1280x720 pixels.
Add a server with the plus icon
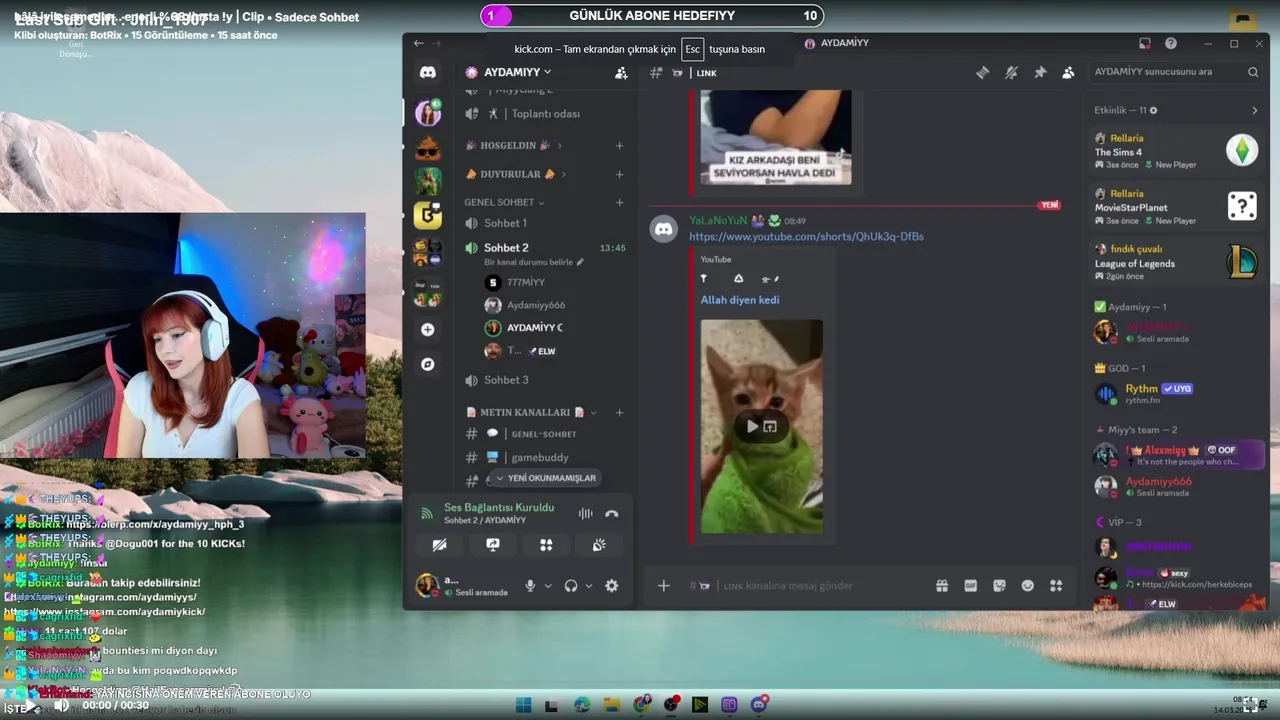[428, 330]
